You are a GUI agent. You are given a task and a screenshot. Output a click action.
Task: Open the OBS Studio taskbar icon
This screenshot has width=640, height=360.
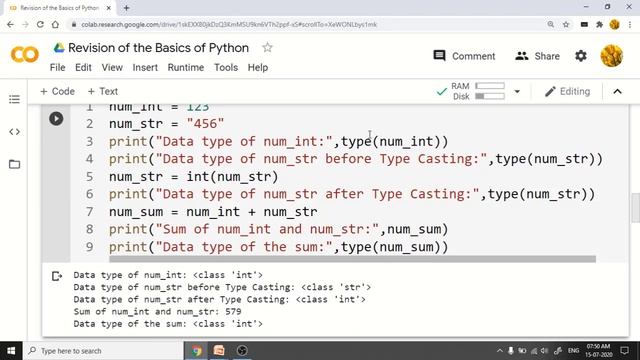coord(242,351)
